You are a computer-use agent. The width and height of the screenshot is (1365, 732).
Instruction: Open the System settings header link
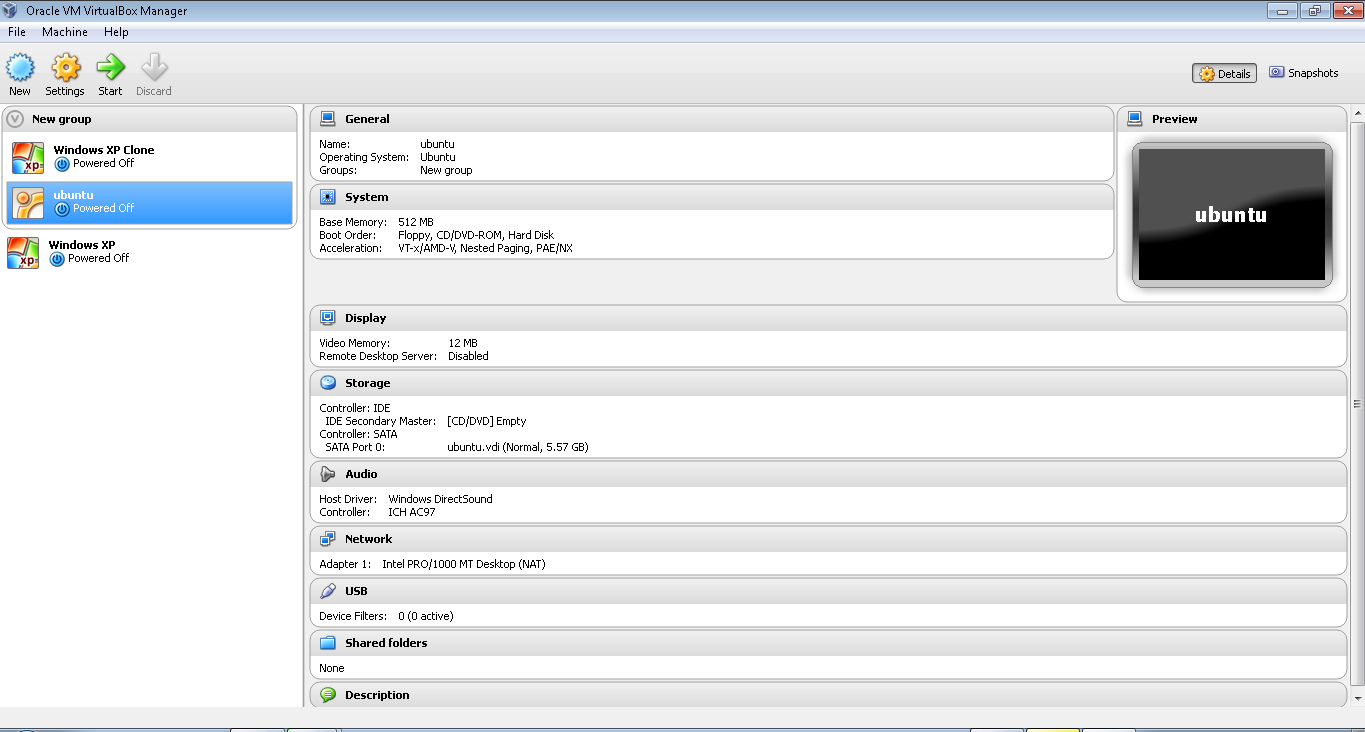point(367,197)
